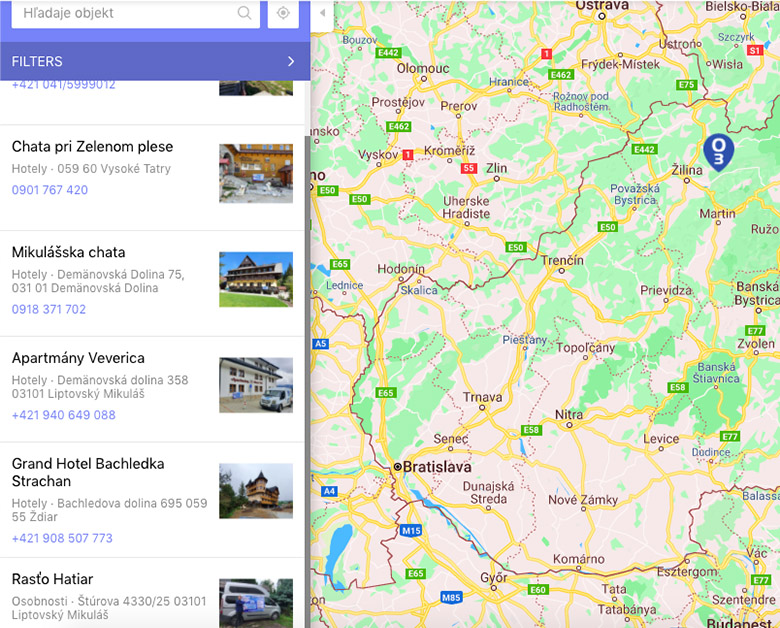Image resolution: width=780 pixels, height=628 pixels.
Task: Click the list panel scrollbar
Action: [x=307, y=383]
